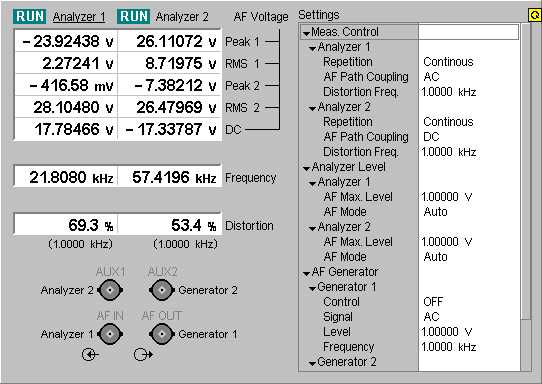Collapse the Generator 1 node
This screenshot has width=542, height=384.
(x=312, y=289)
